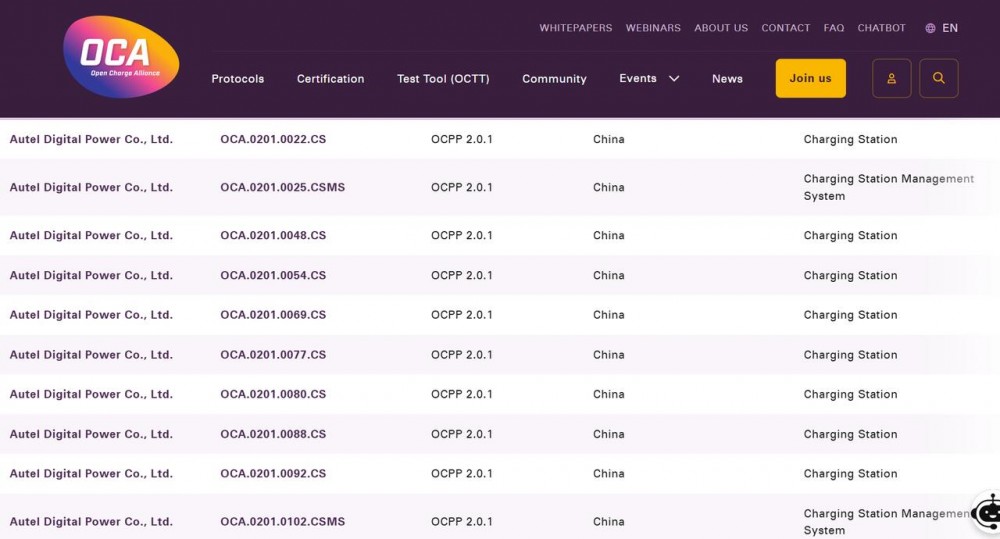Follow the CHATBOT link
The width and height of the screenshot is (1000, 539).
881,28
